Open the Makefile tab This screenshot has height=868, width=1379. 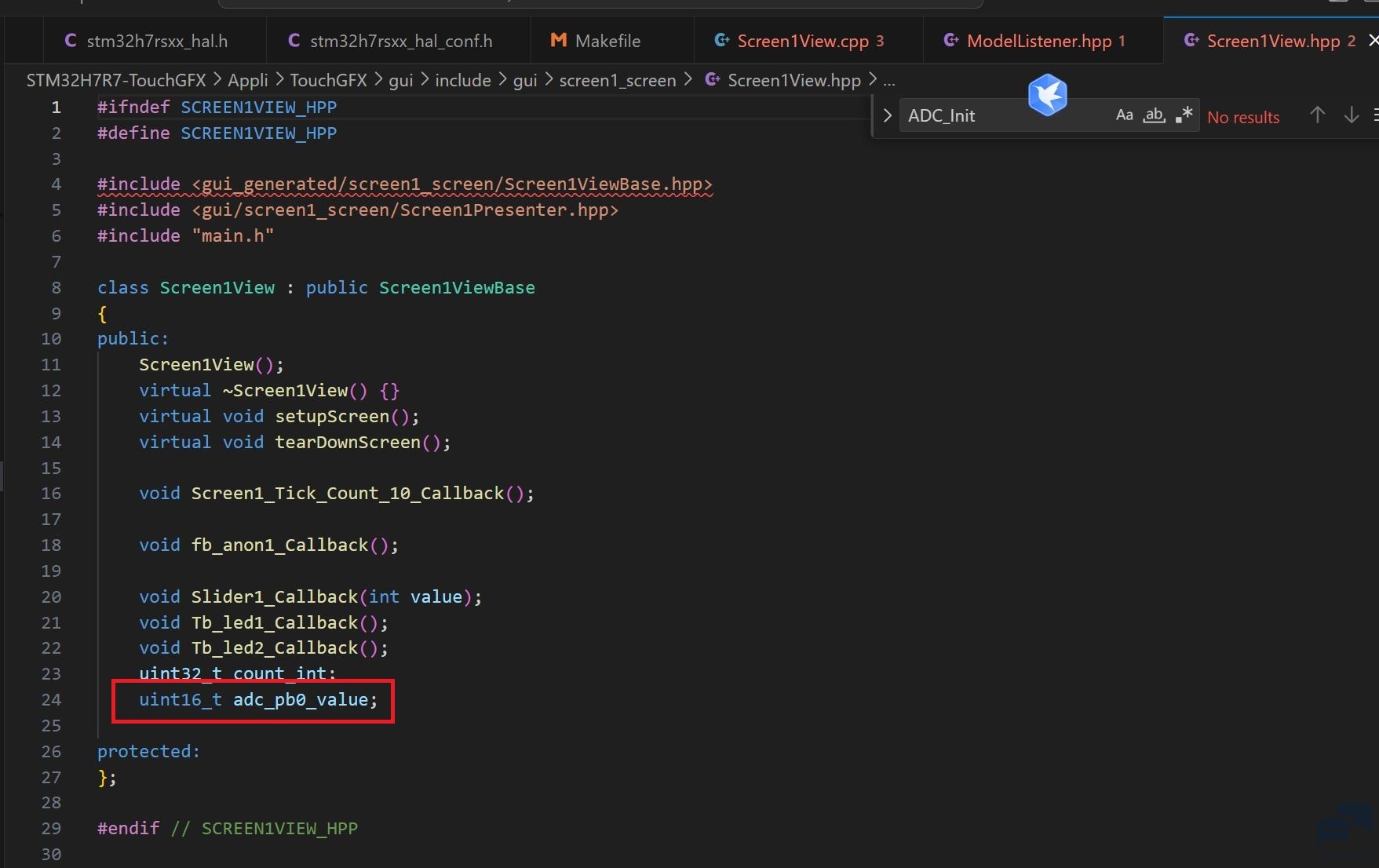607,41
